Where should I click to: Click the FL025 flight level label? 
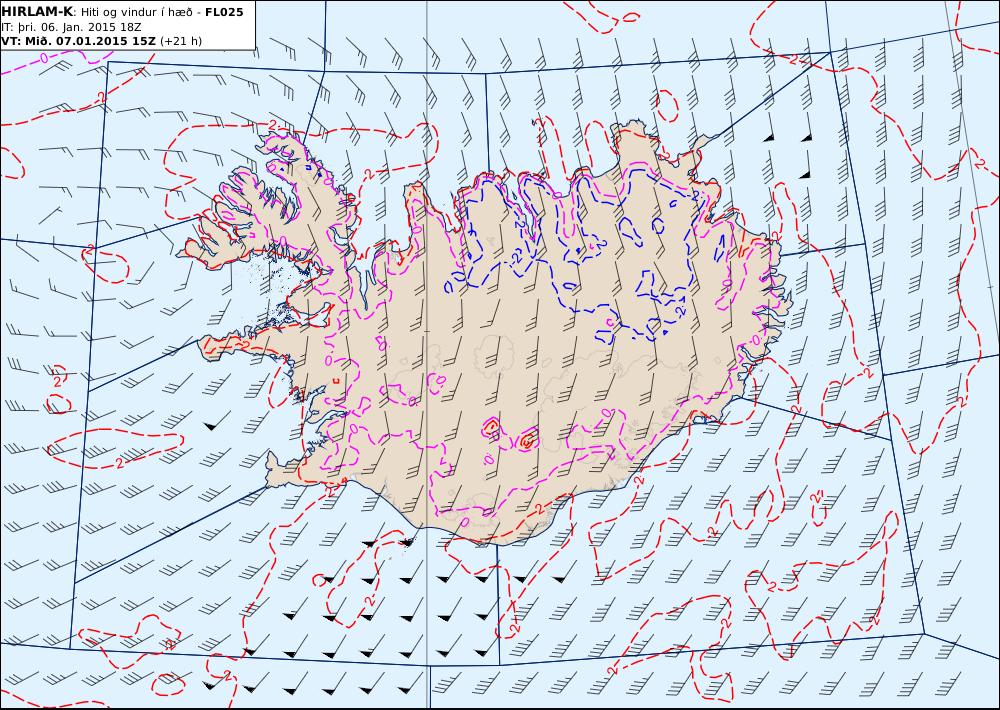(x=224, y=12)
